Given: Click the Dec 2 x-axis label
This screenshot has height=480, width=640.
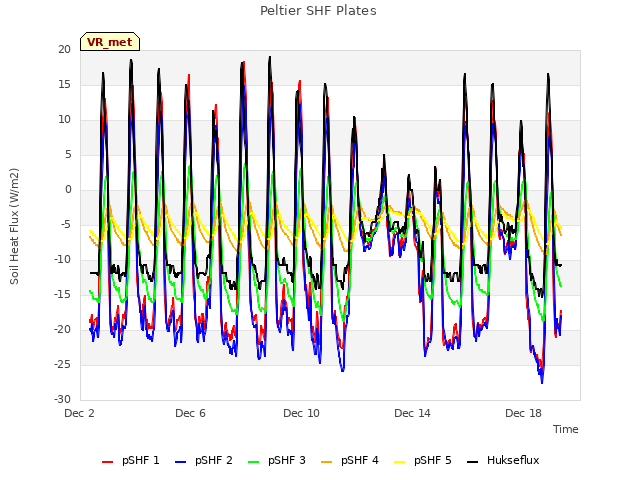Looking at the screenshot, I should pos(80,413).
